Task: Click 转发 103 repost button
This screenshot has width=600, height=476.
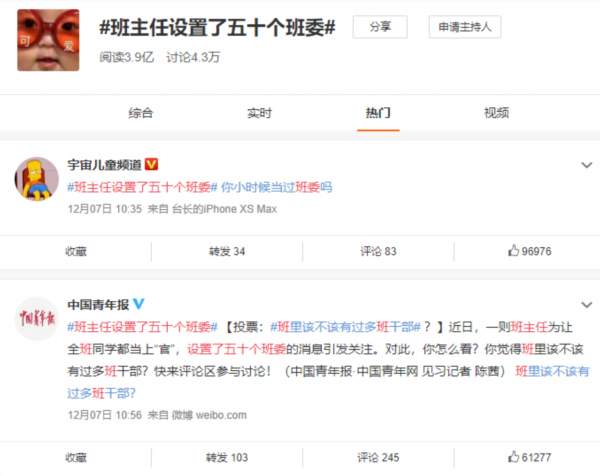Action: tap(227, 457)
